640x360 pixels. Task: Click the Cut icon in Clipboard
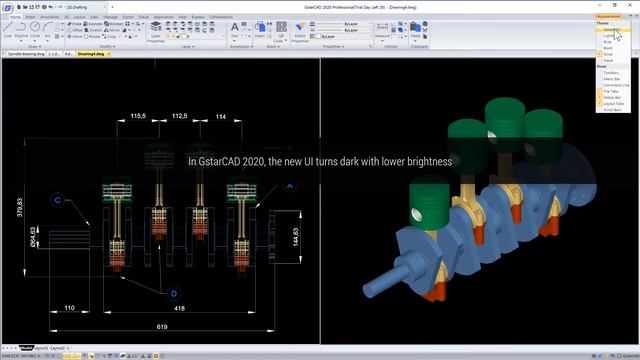[x=425, y=30]
